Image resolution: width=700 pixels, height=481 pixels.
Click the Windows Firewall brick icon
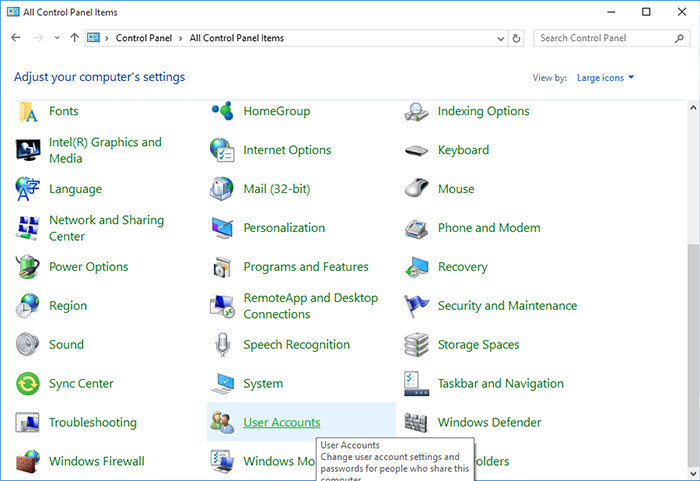pos(28,461)
